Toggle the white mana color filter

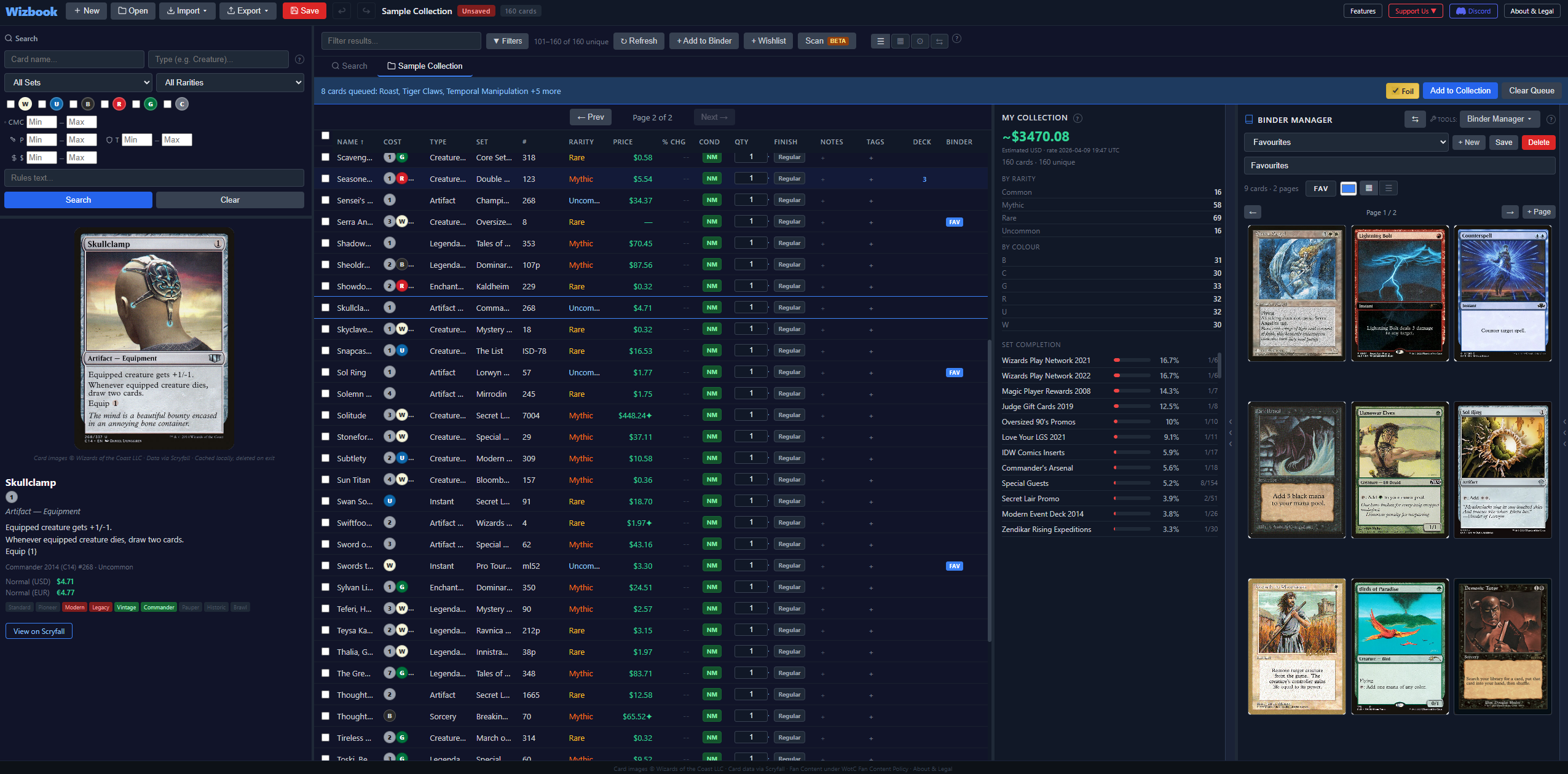pos(25,104)
